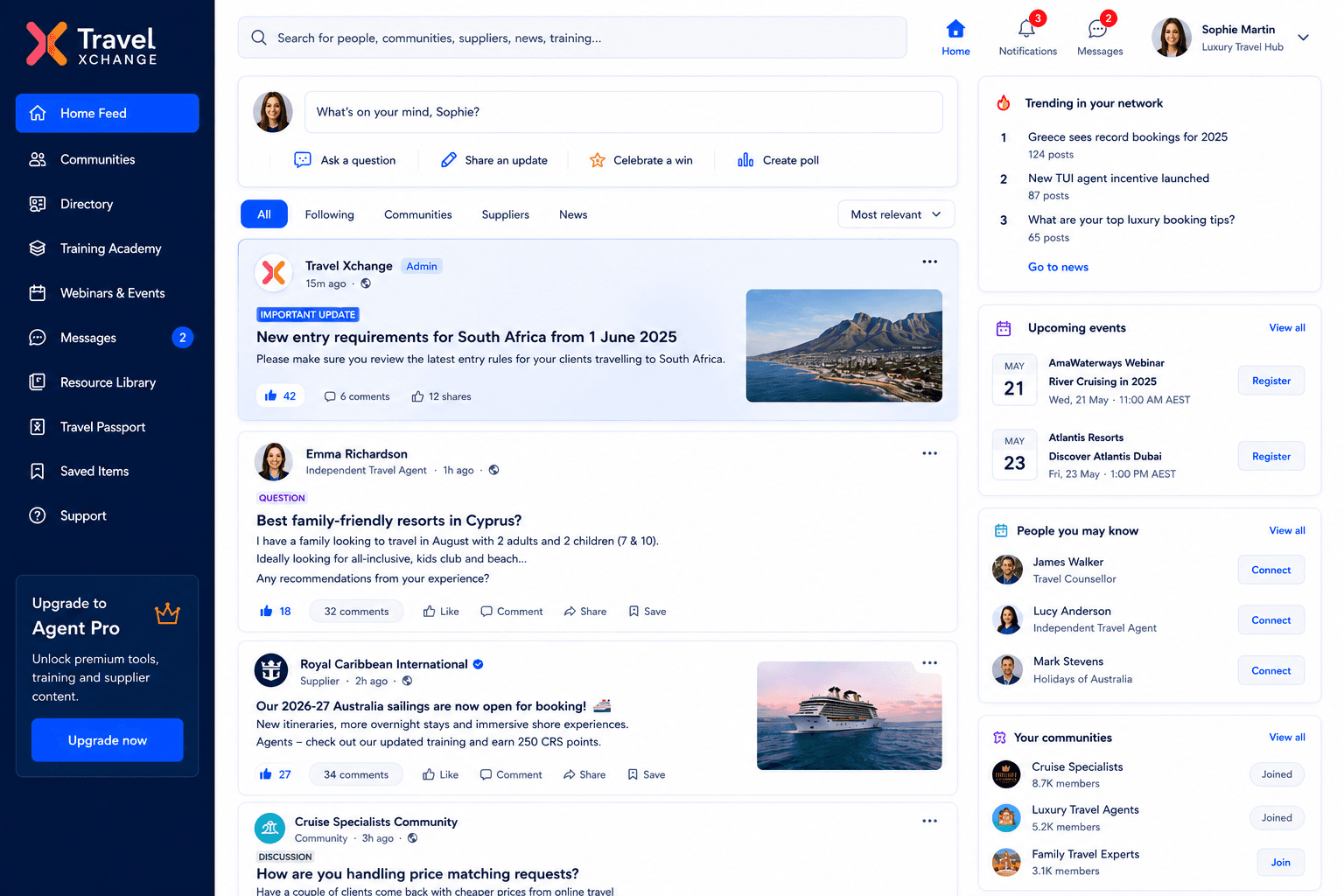This screenshot has height=896, width=1344.
Task: Expand the Sophie Martin account menu chevron
Action: tap(1303, 38)
